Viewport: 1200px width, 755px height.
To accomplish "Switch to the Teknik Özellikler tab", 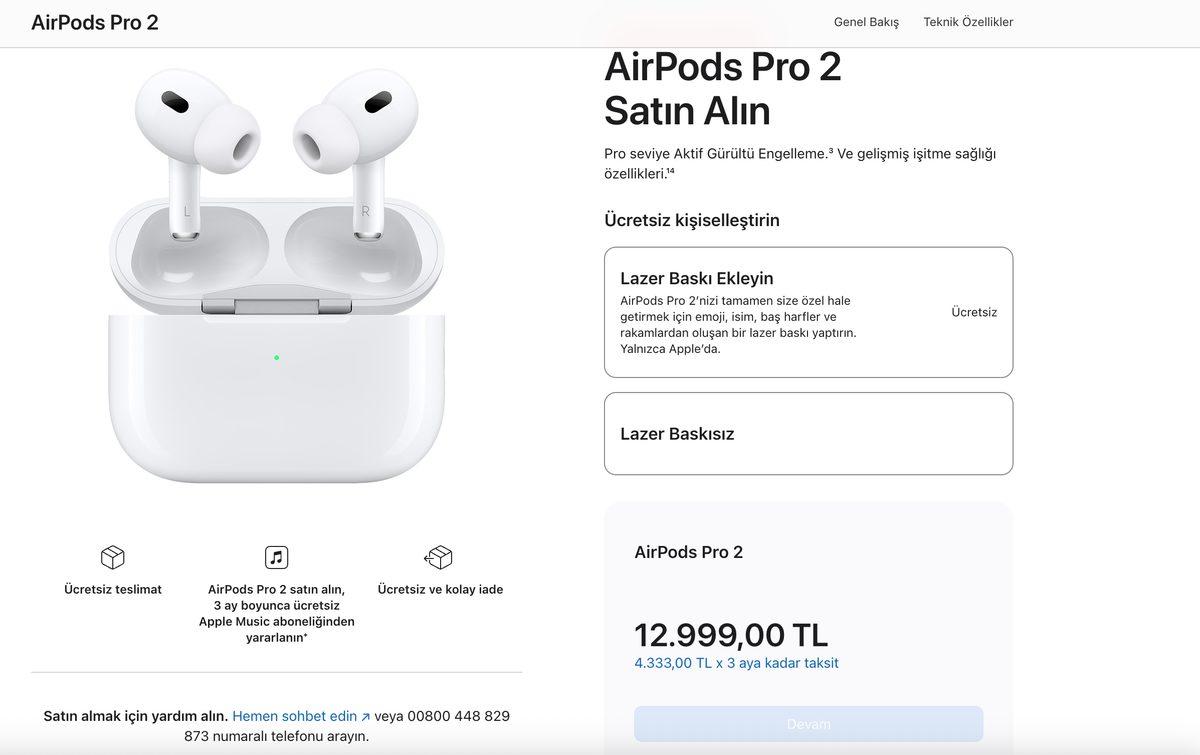I will pyautogui.click(x=969, y=21).
